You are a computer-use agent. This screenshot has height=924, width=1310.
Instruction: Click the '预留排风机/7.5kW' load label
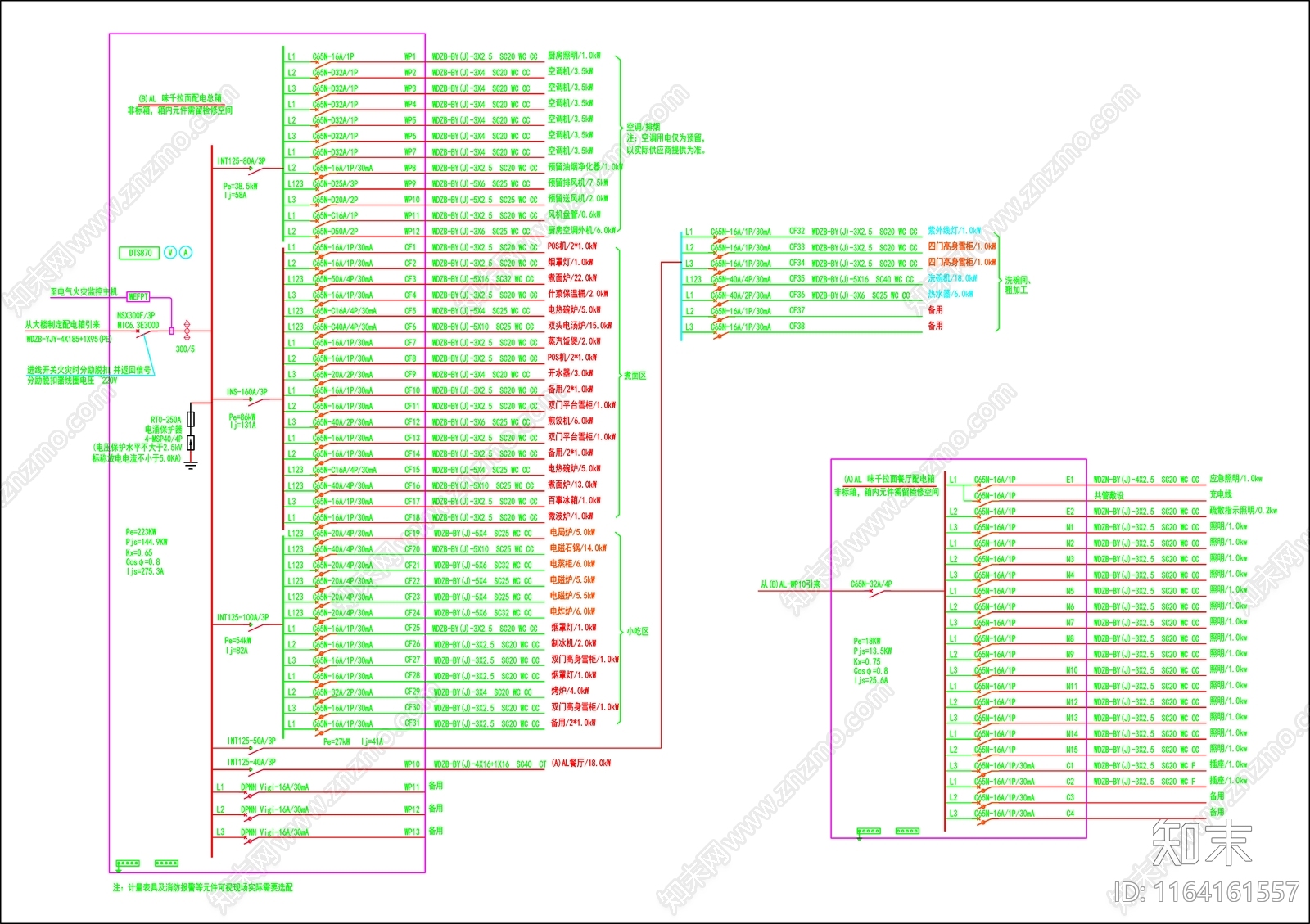578,183
